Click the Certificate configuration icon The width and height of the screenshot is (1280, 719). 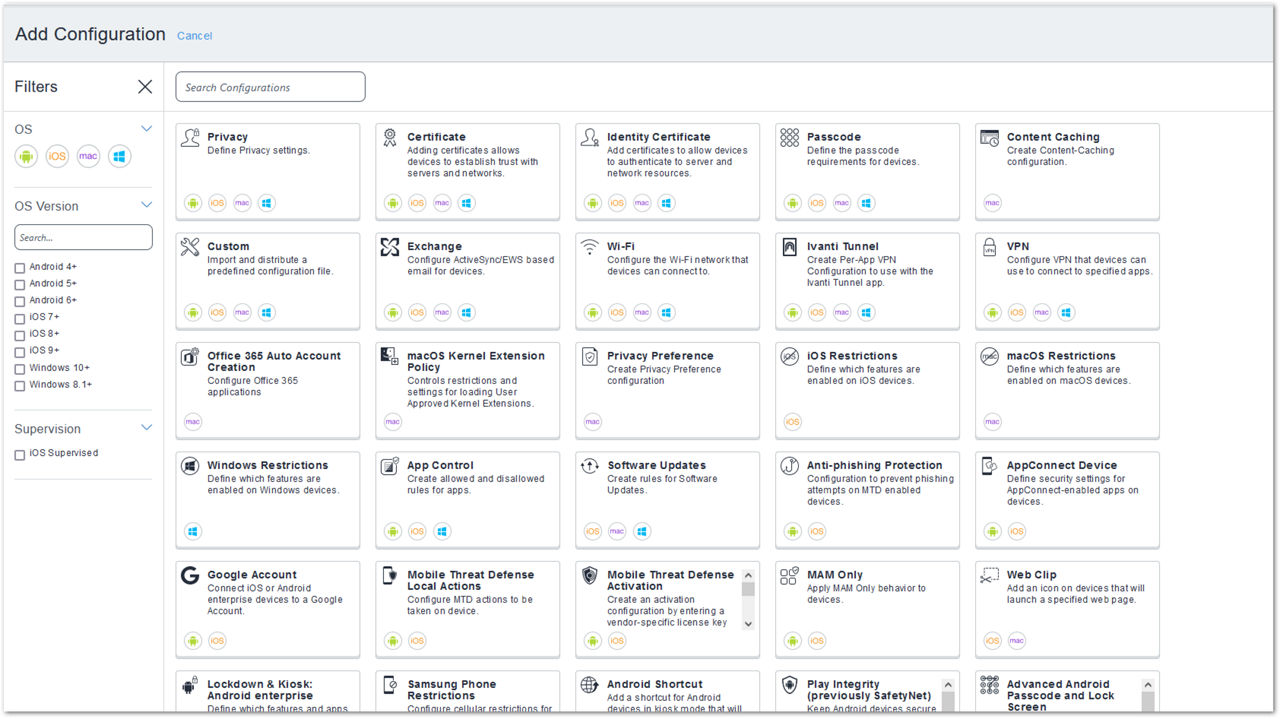pos(390,138)
